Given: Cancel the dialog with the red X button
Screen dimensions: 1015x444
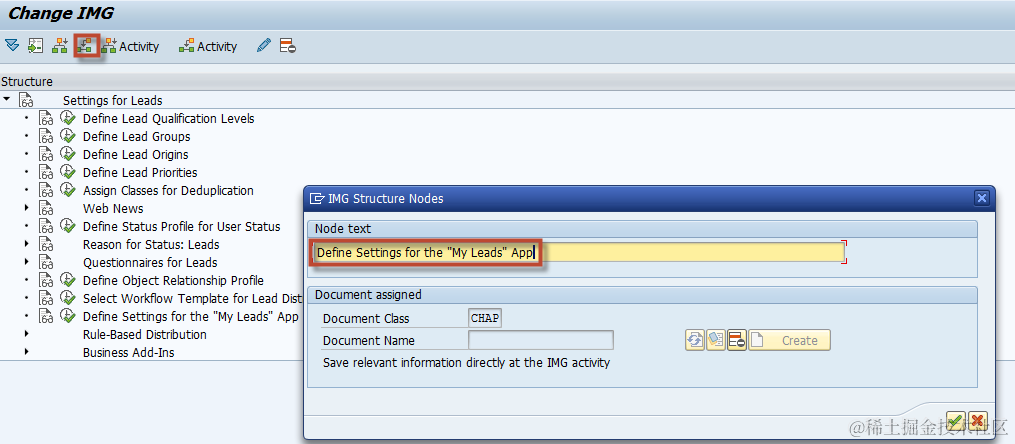Looking at the screenshot, I should [x=977, y=419].
